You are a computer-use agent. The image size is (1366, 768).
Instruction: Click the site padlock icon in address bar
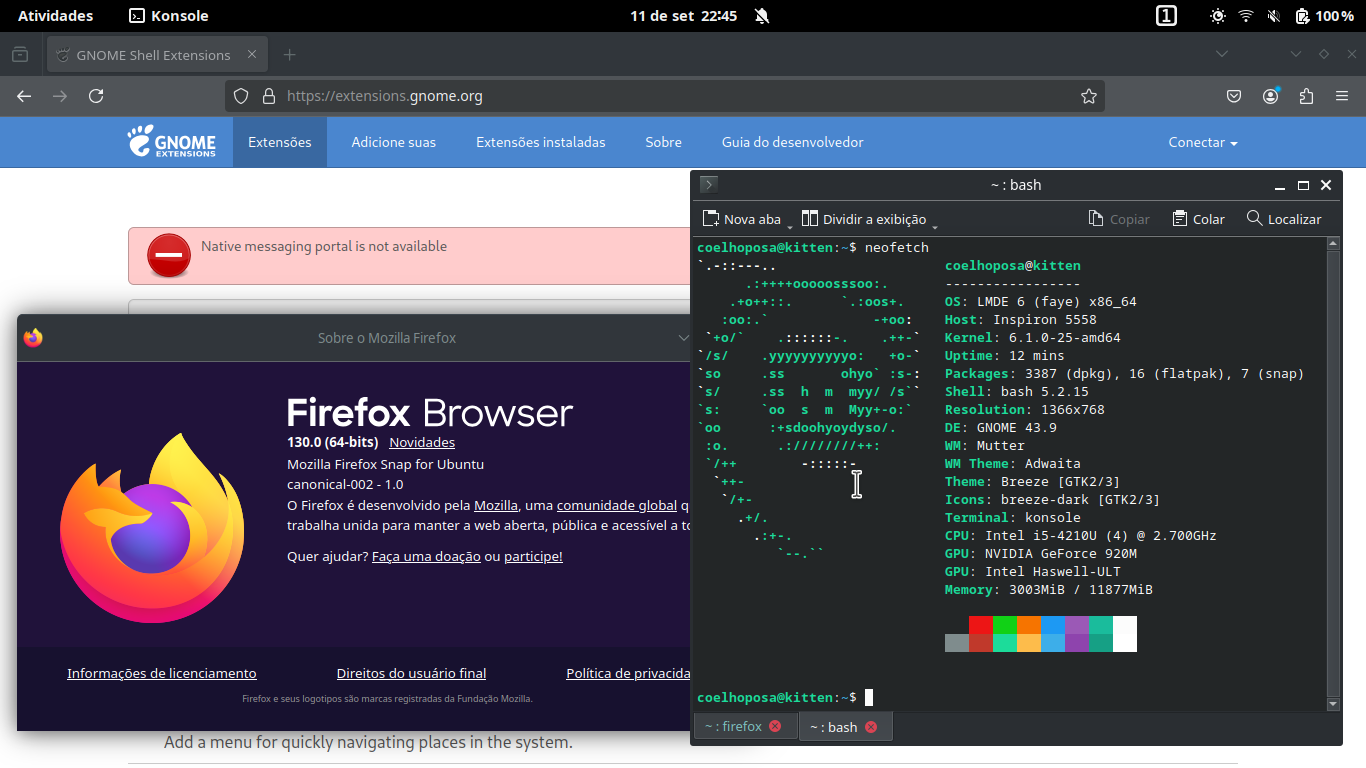tap(268, 96)
